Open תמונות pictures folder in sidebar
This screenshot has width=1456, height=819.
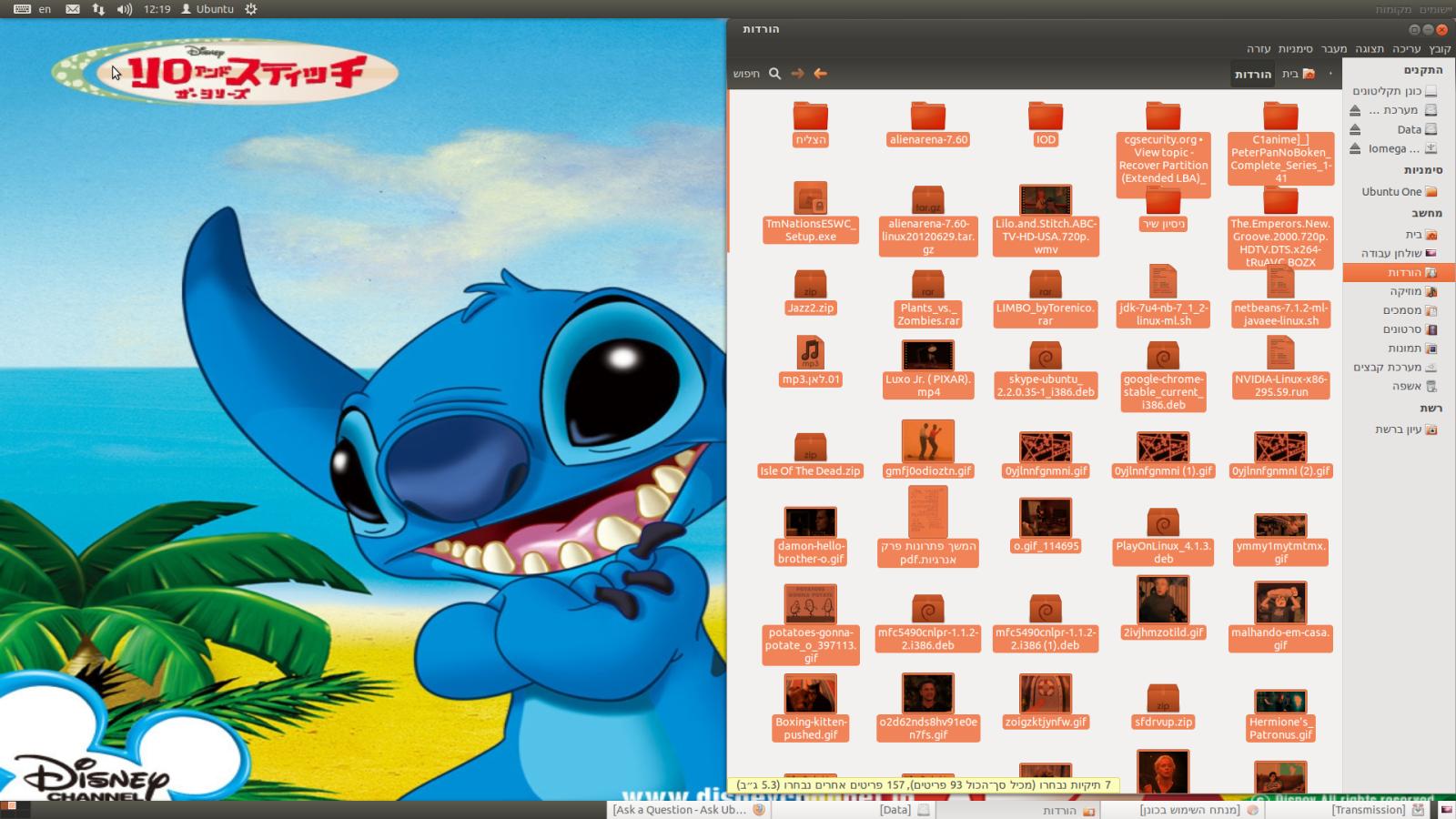point(1399,349)
